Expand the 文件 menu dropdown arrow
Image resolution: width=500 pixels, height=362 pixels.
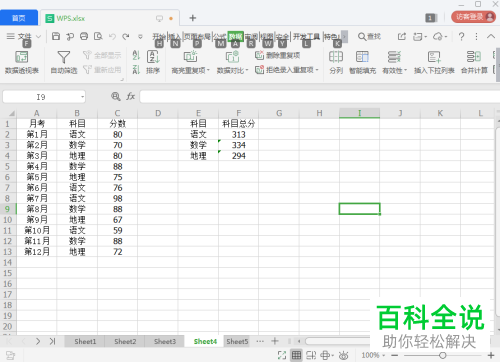38,36
